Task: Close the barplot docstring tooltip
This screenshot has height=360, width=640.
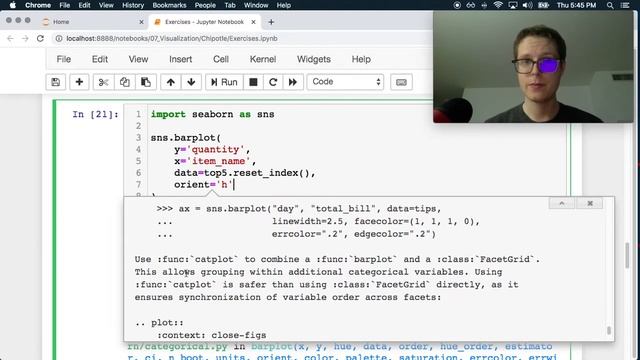Action: pyautogui.click(x=590, y=203)
